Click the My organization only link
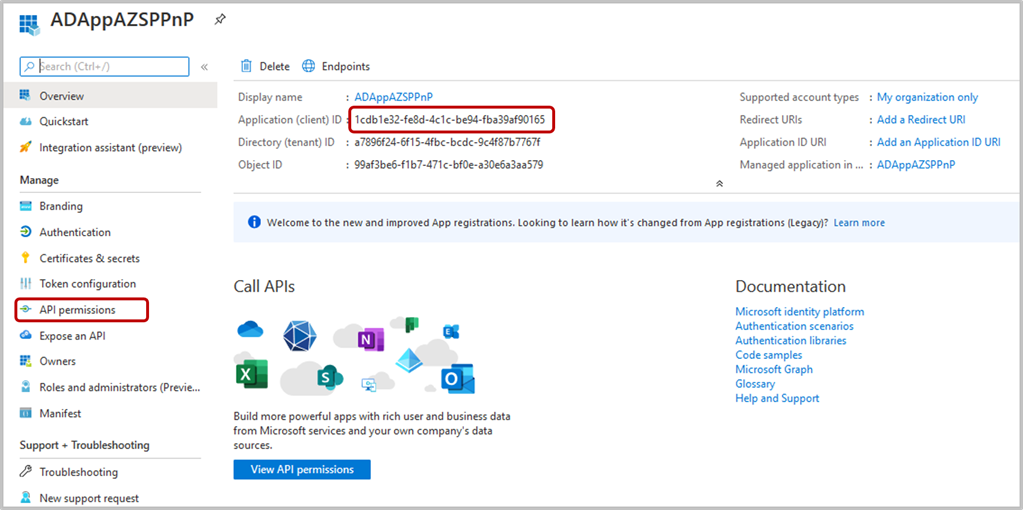Image resolution: width=1023 pixels, height=510 pixels. (927, 97)
